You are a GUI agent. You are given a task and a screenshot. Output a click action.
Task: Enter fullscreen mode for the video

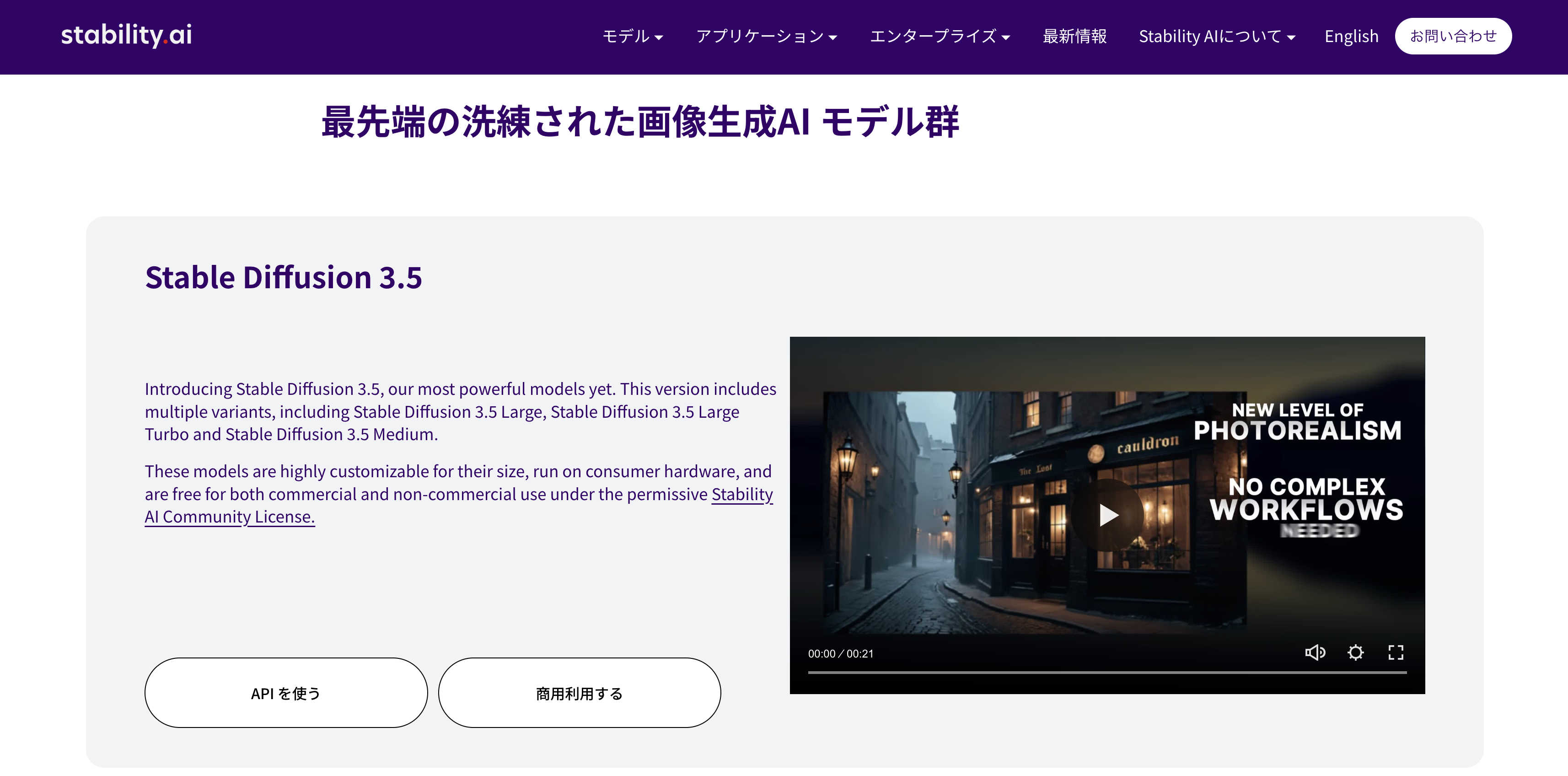(1396, 652)
